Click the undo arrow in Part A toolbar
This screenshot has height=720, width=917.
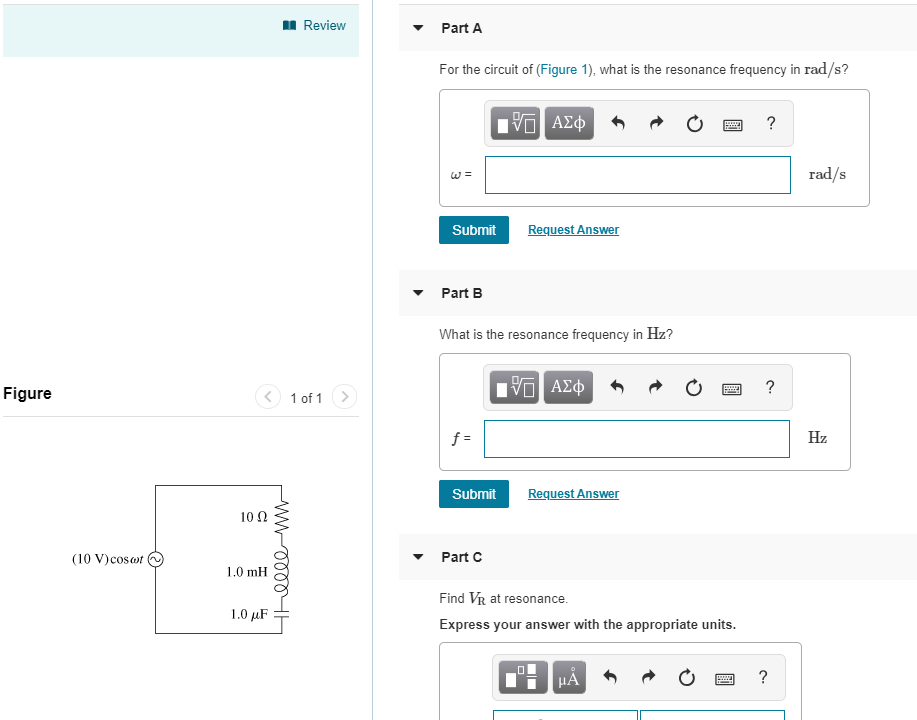click(x=618, y=123)
